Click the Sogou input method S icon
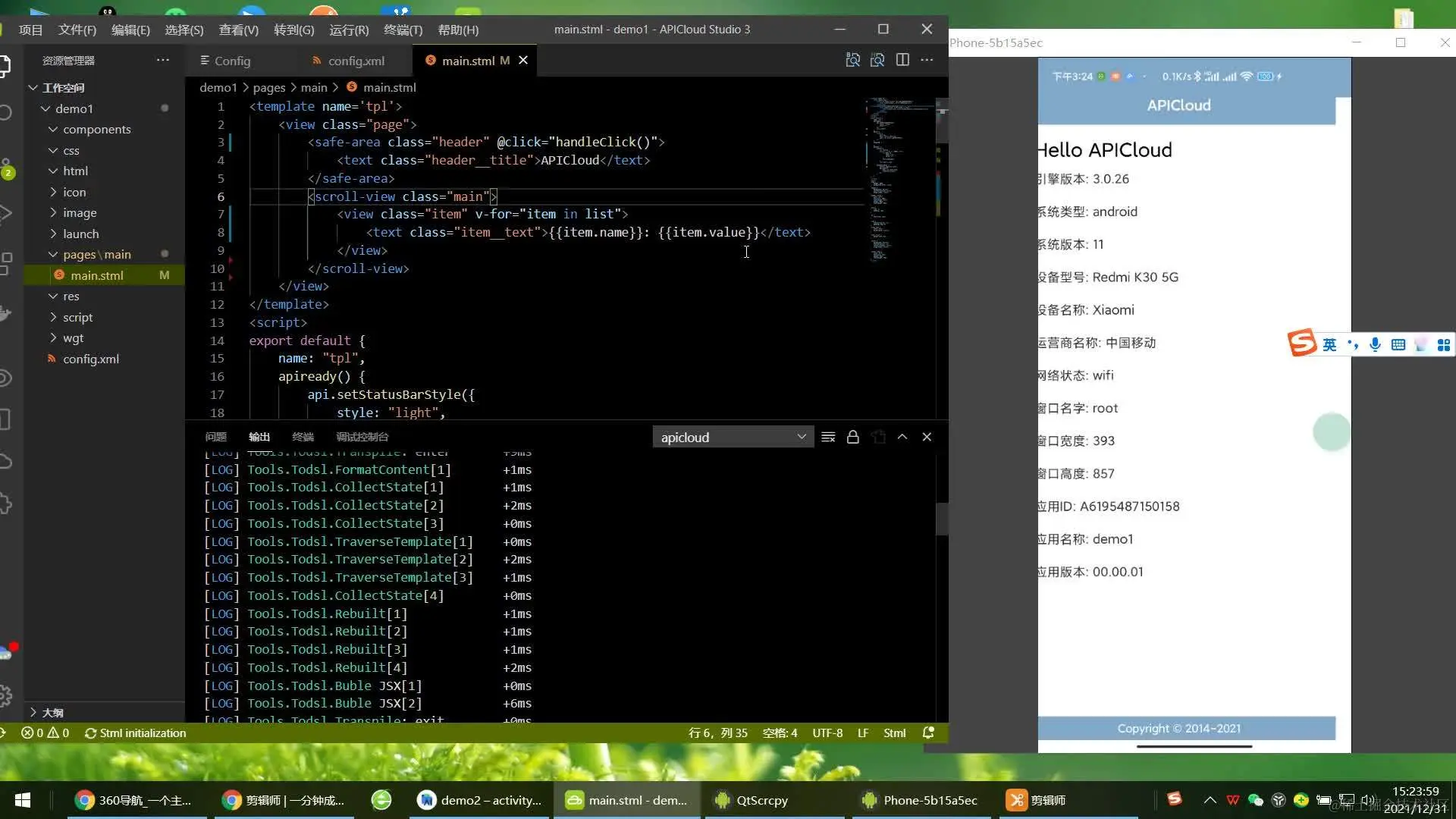1456x819 pixels. tap(1302, 344)
